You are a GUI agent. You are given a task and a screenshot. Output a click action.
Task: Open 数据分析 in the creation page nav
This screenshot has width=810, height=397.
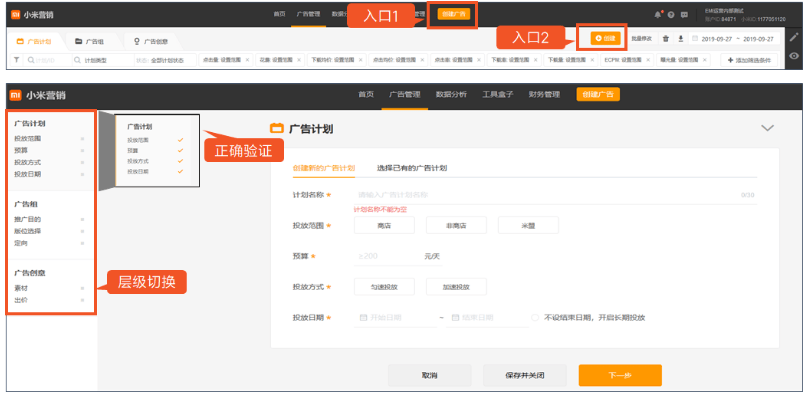pos(451,94)
